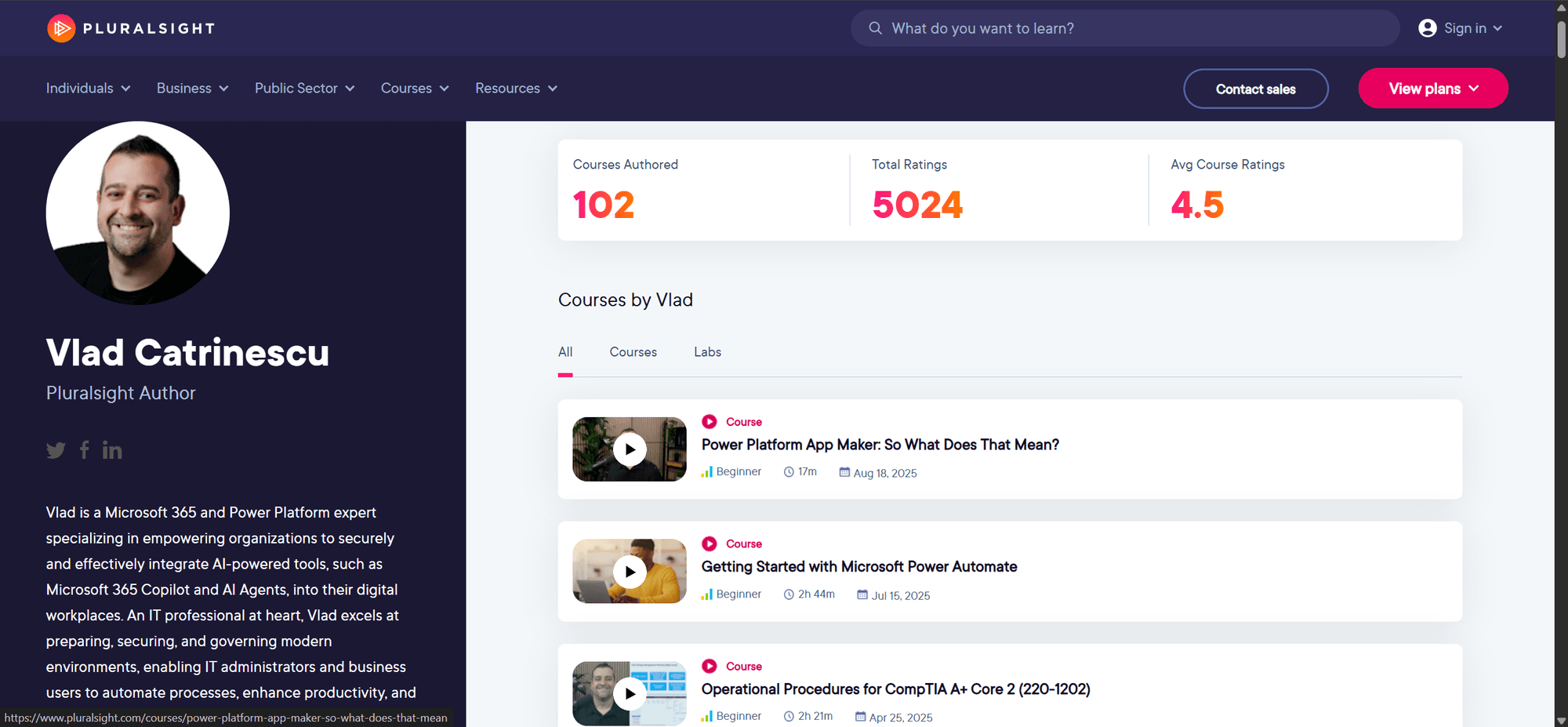The height and width of the screenshot is (727, 1568).
Task: Click the PLURALSIGHT wordmark
Action: (149, 29)
